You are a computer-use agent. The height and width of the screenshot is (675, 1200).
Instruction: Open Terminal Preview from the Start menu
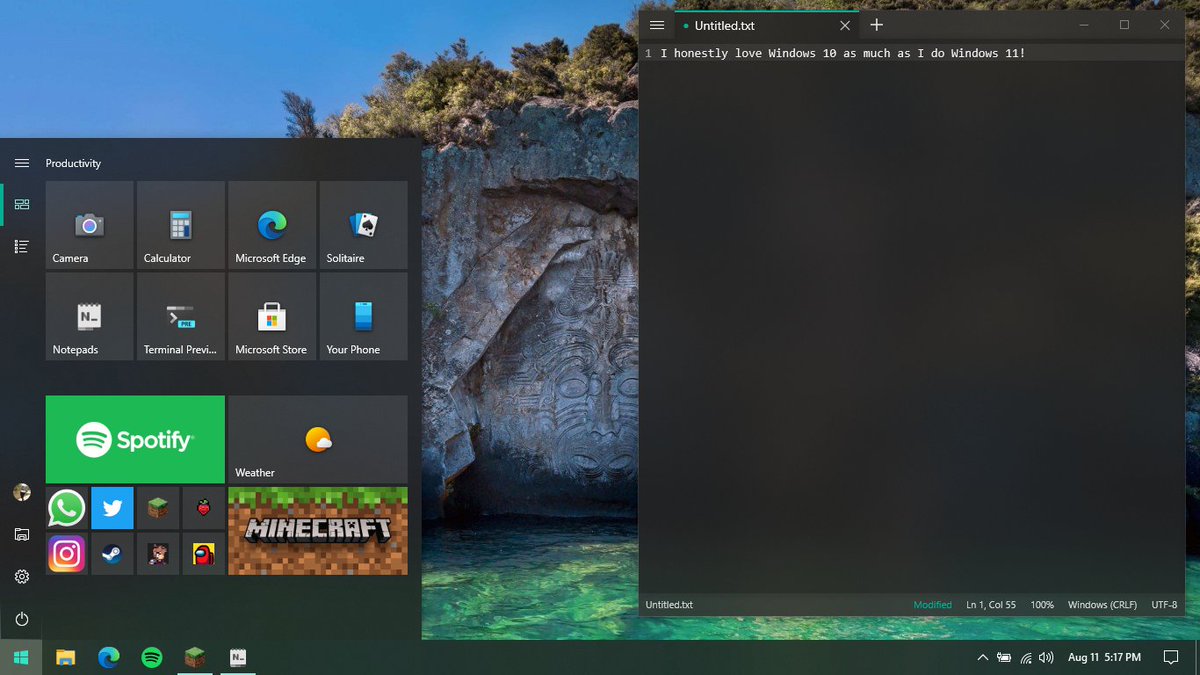coord(180,316)
